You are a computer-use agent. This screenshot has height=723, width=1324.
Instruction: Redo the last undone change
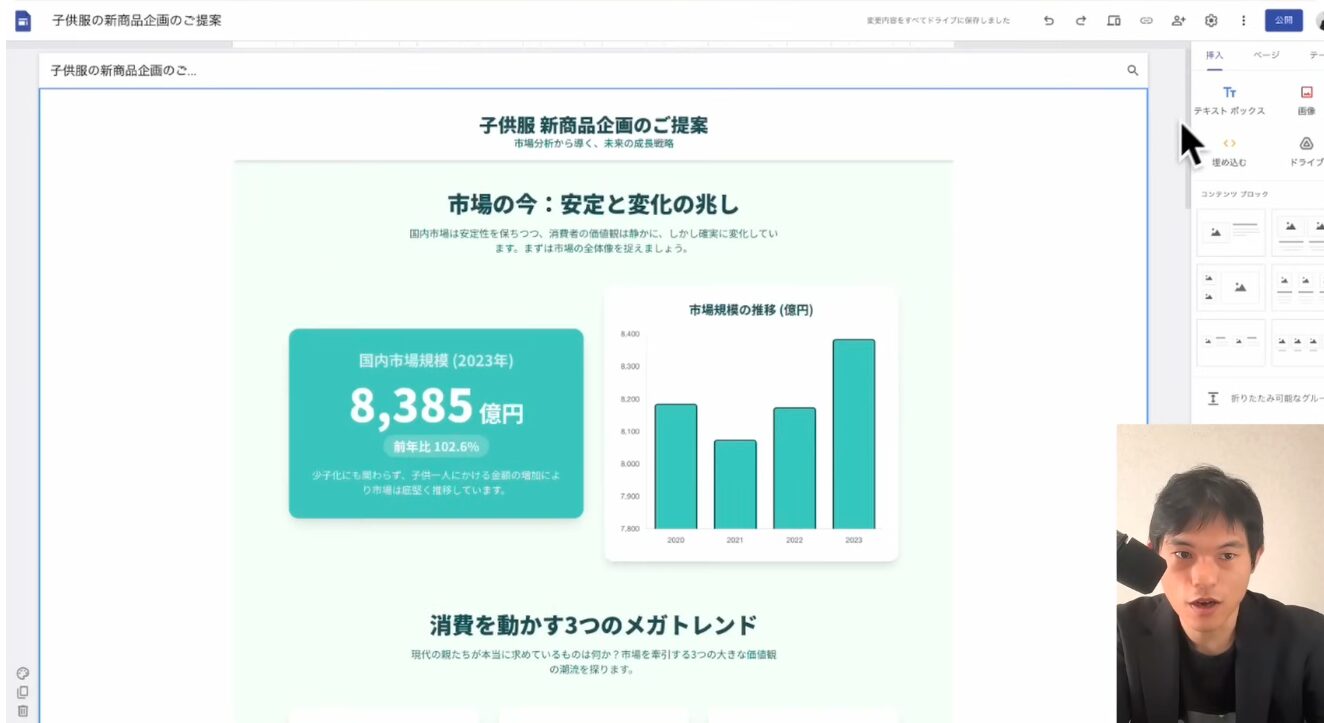click(1081, 20)
